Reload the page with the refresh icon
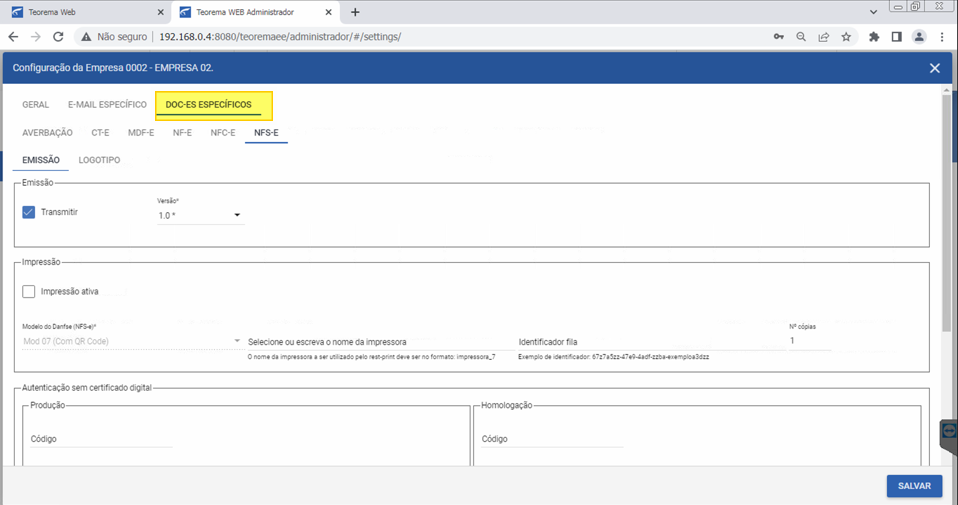 point(58,37)
